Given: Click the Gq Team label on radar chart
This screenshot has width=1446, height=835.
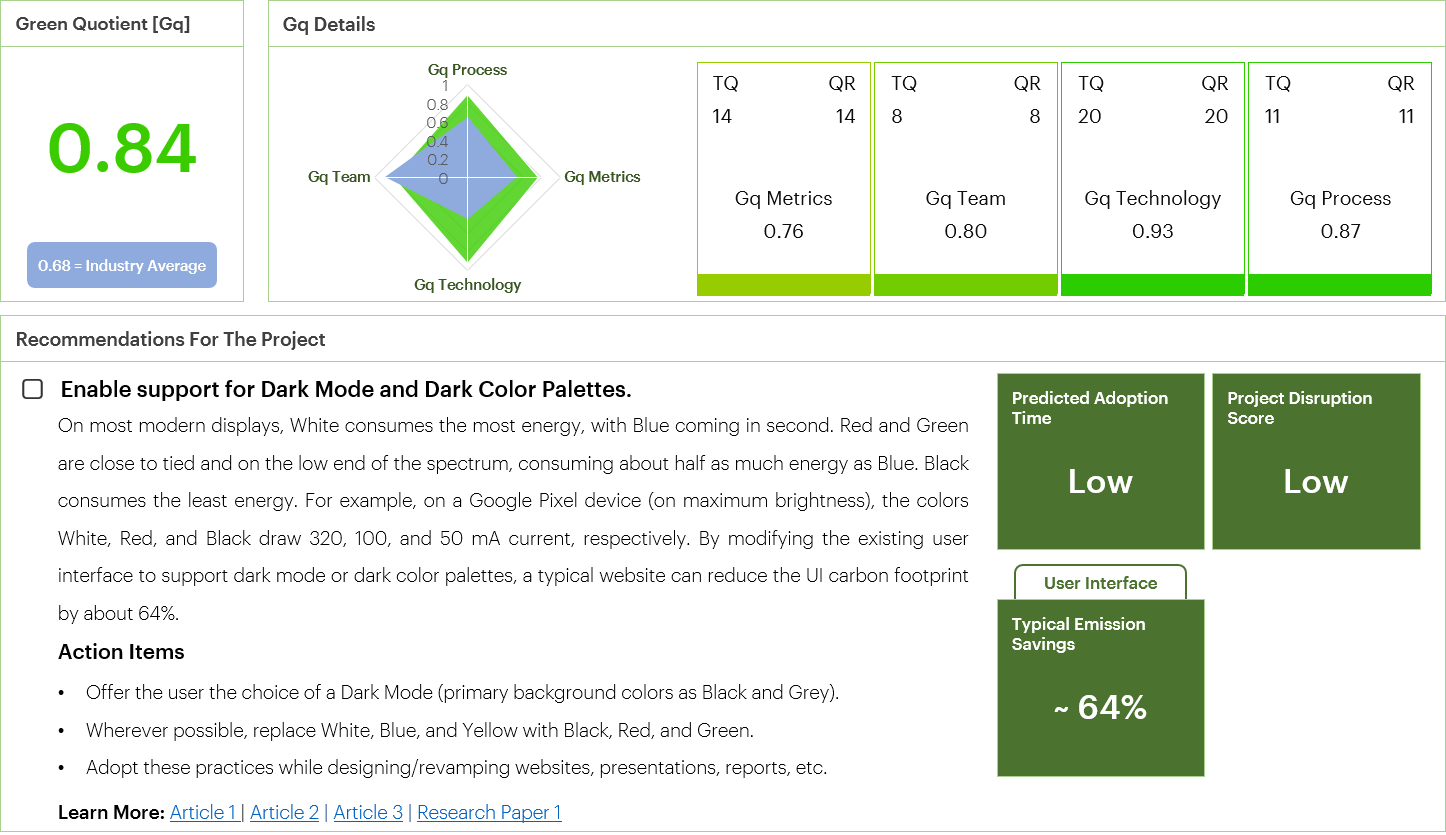Looking at the screenshot, I should point(339,177).
